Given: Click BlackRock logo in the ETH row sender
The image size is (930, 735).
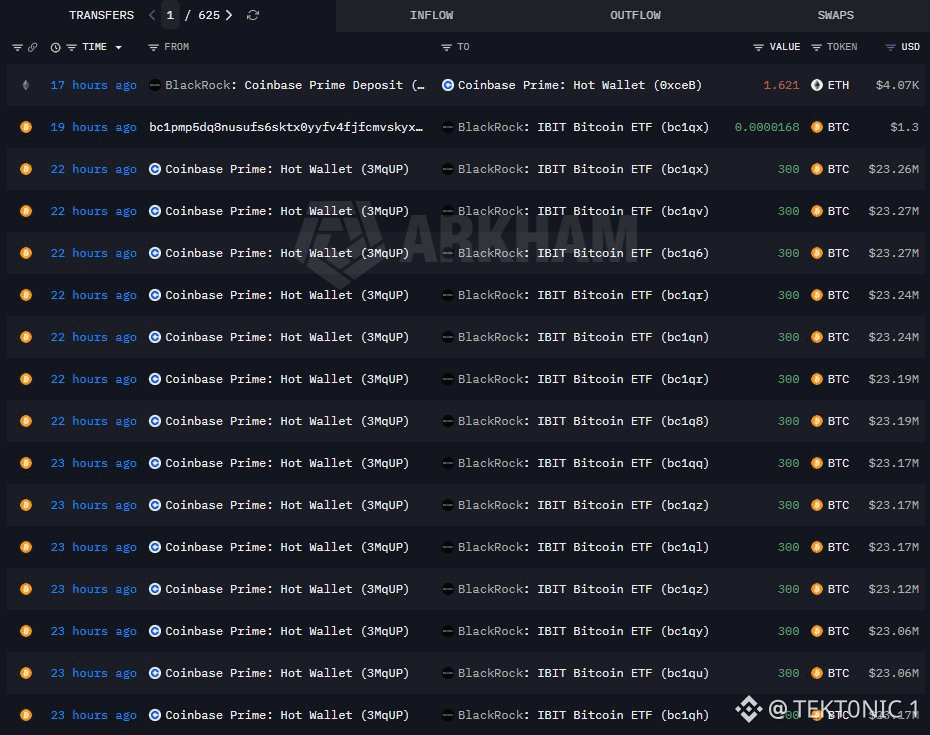Looking at the screenshot, I should (155, 85).
